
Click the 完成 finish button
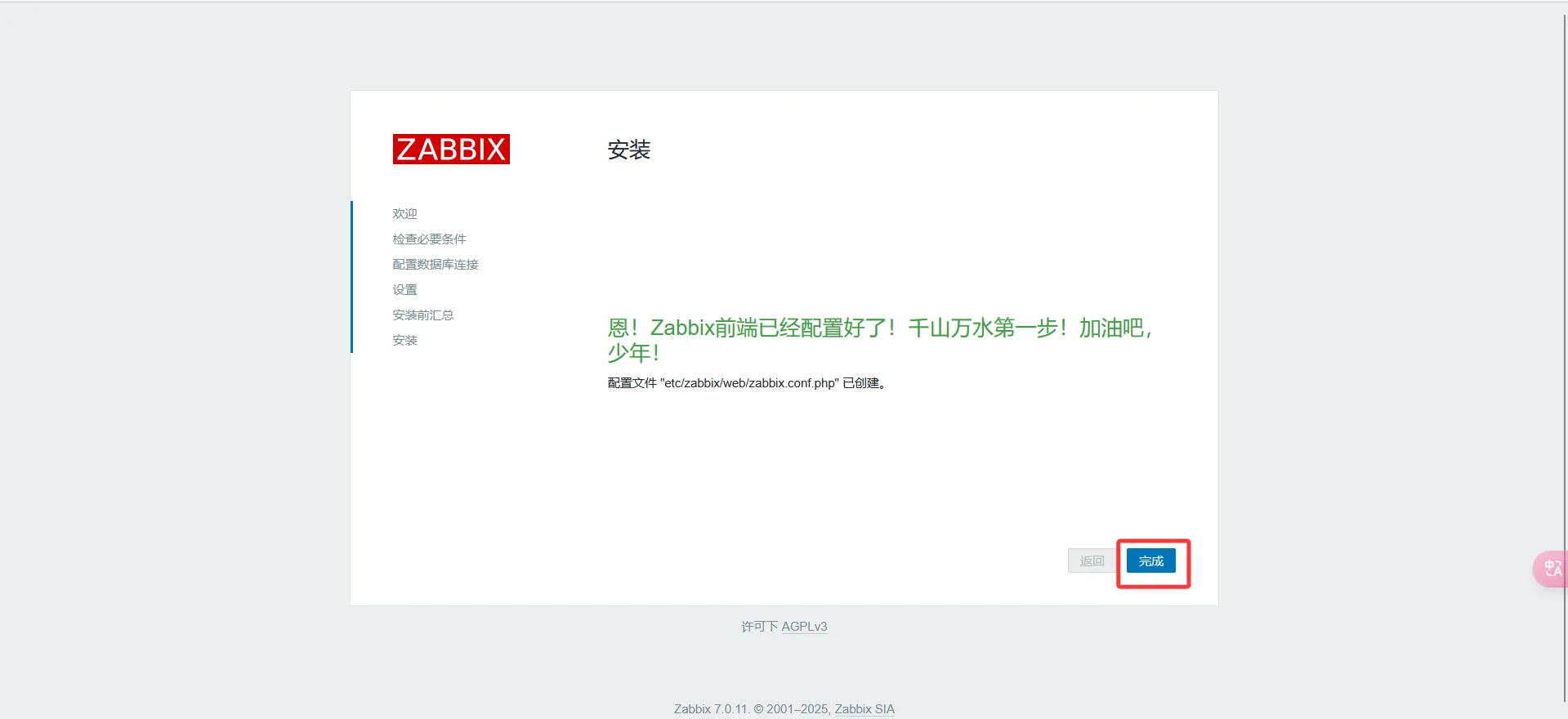1150,560
